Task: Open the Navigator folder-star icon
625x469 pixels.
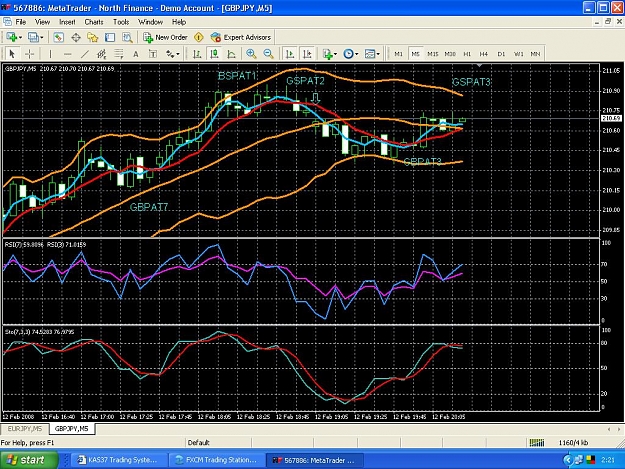Action: 93,37
